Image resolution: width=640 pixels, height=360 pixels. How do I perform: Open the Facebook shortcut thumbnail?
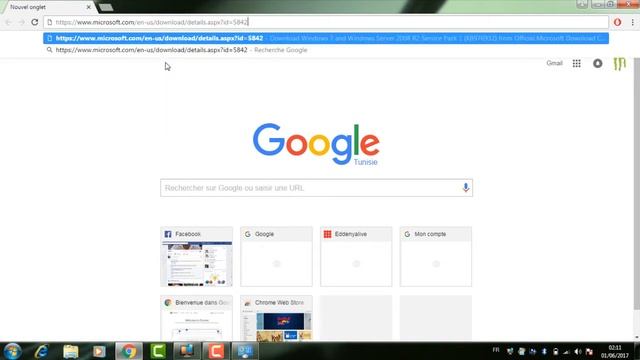click(x=196, y=256)
